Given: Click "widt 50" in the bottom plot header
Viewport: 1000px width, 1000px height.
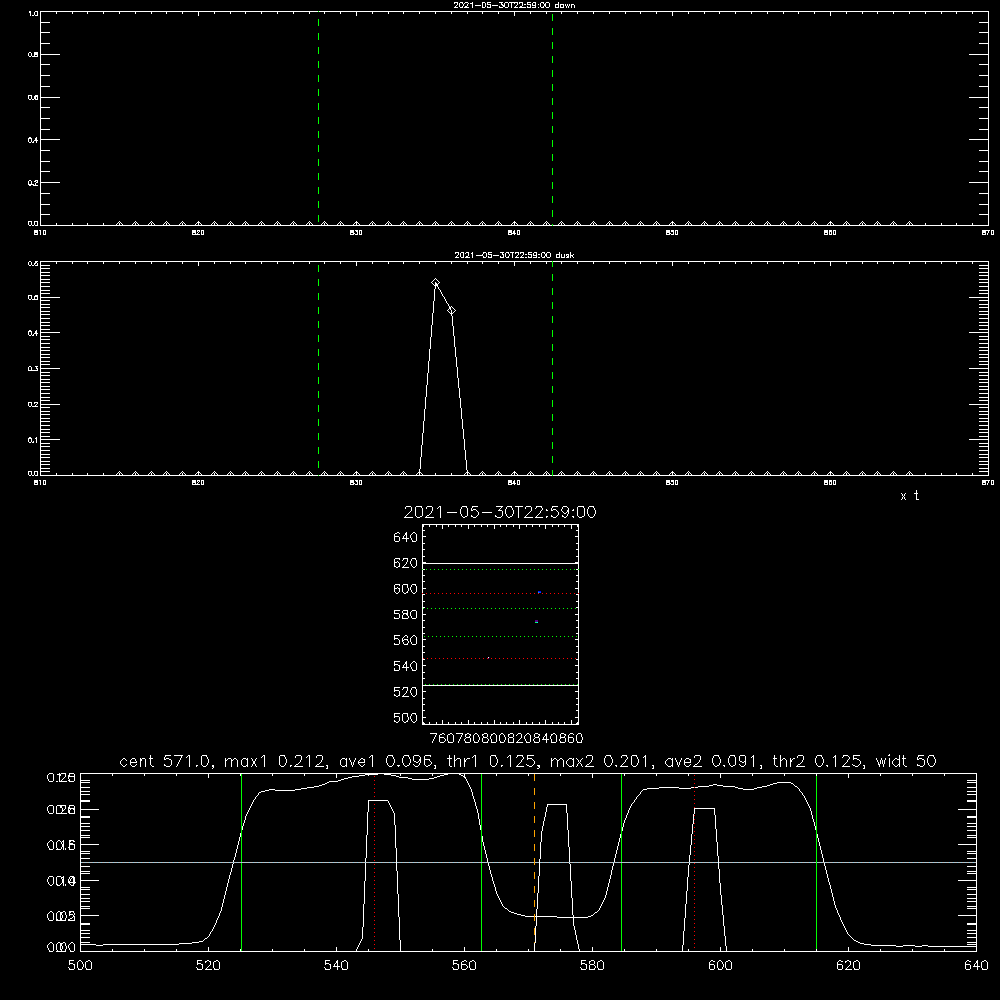Looking at the screenshot, I should pyautogui.click(x=906, y=761).
